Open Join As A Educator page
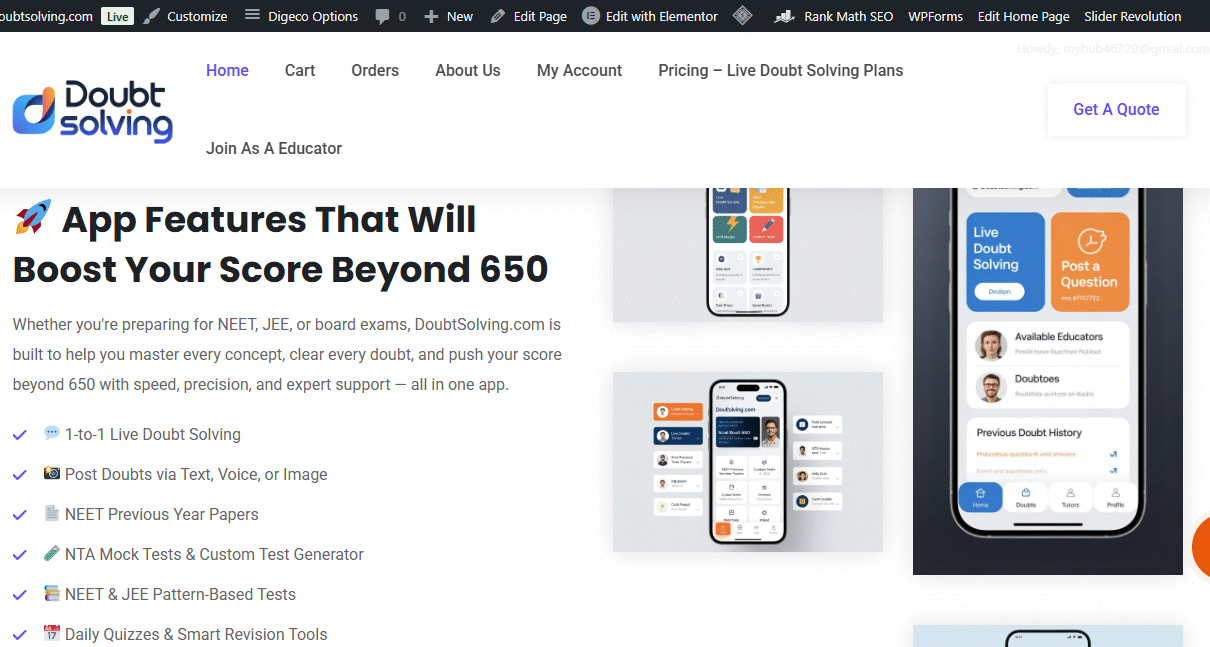This screenshot has height=647, width=1210. coord(274,148)
